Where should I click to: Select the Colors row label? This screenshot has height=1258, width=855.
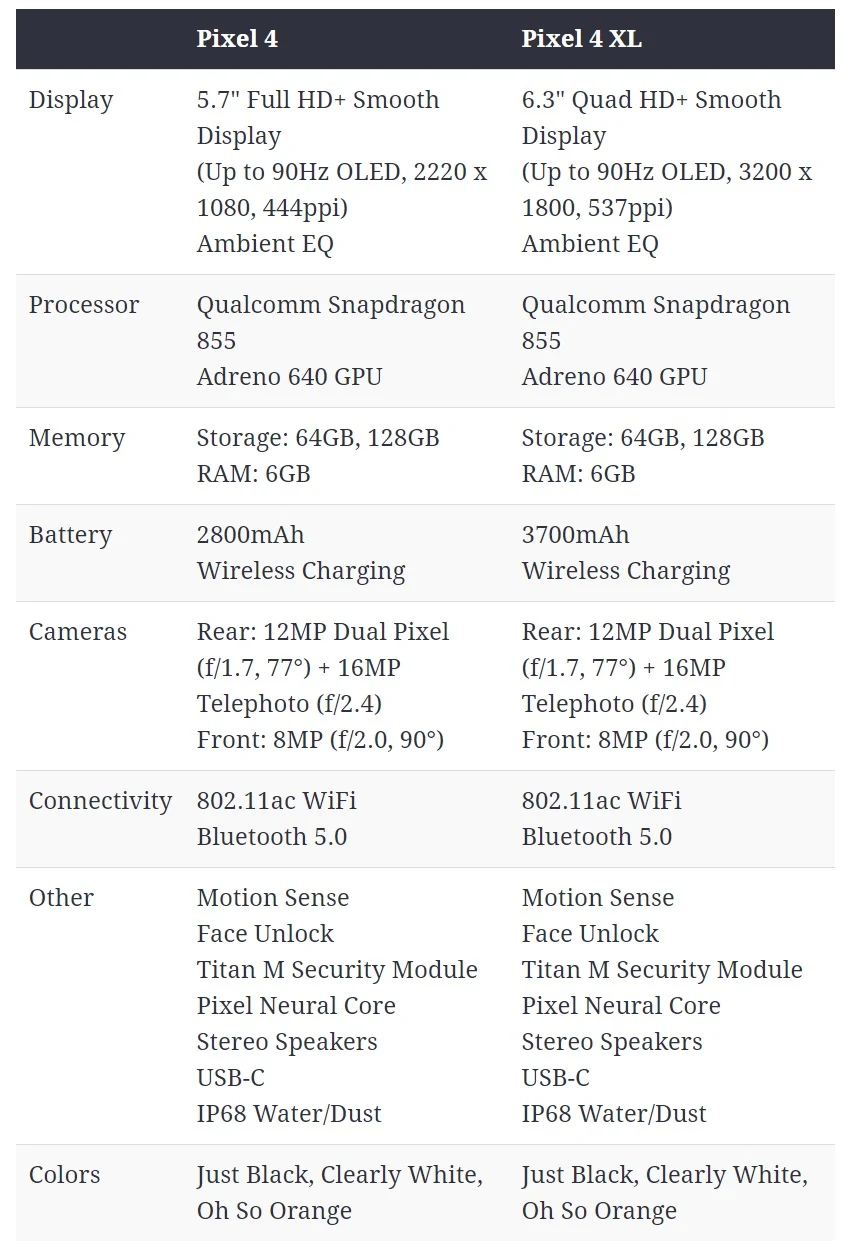click(65, 1175)
